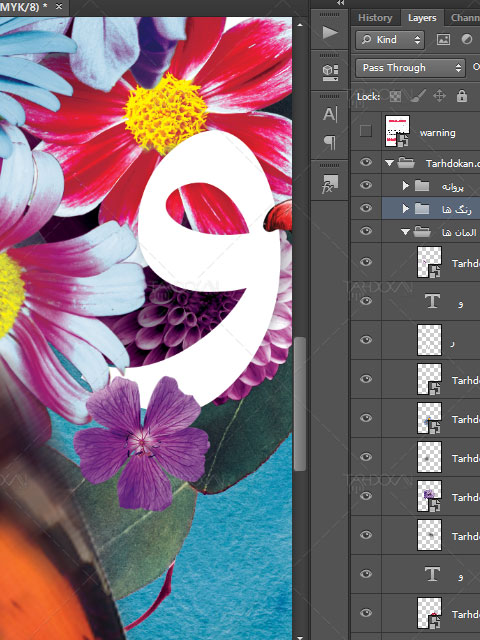Click the warning layer thumbnail
The width and height of the screenshot is (480, 640).
coord(398,131)
